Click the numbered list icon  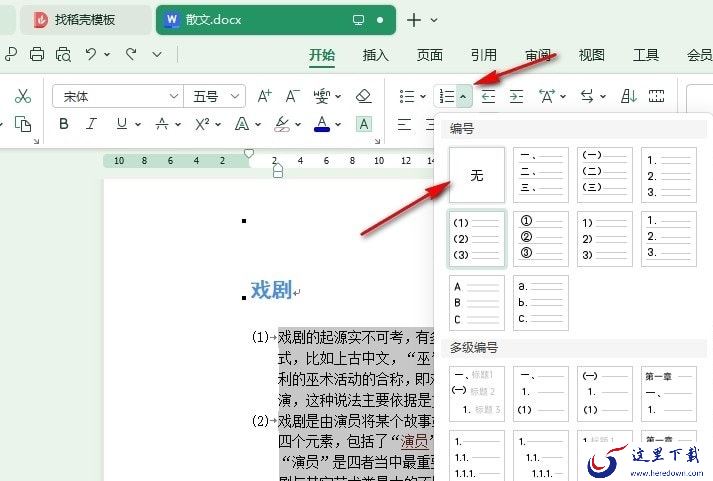(447, 96)
